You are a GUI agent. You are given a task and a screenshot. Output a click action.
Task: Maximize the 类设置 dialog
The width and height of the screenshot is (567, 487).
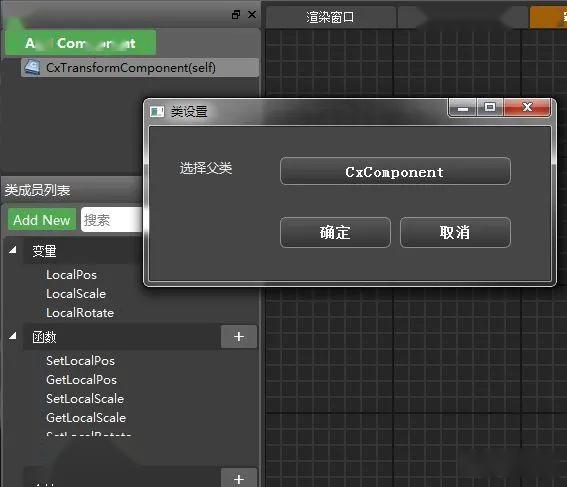490,107
